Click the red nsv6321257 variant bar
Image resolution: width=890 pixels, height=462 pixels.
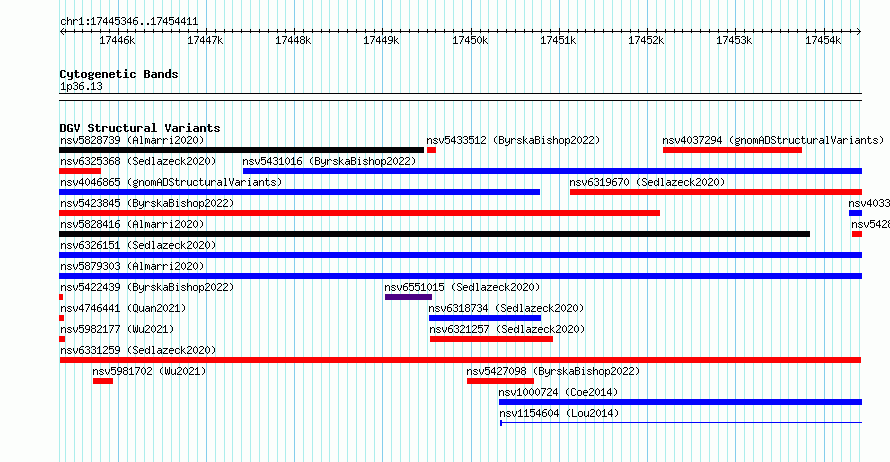[492, 339]
